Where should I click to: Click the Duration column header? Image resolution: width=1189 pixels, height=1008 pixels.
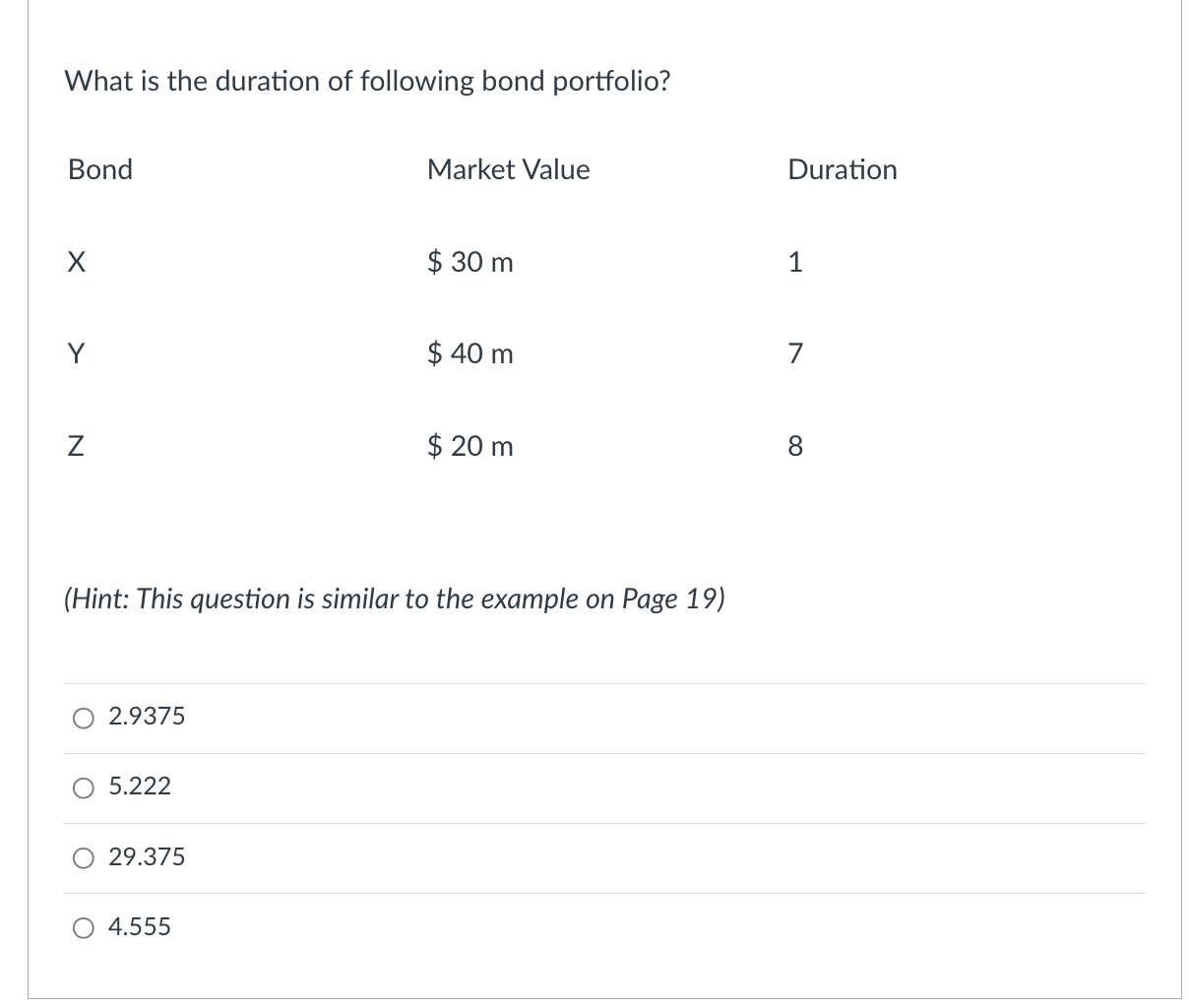[x=842, y=169]
